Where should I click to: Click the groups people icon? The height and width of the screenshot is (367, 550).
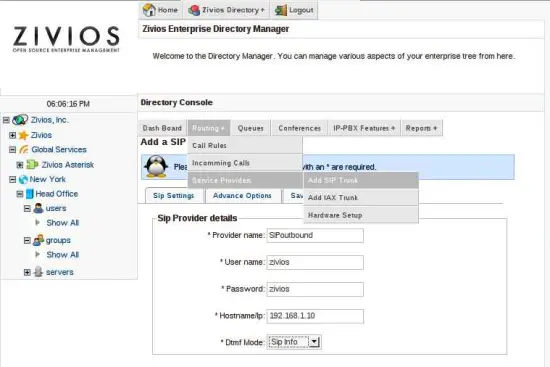click(x=38, y=240)
